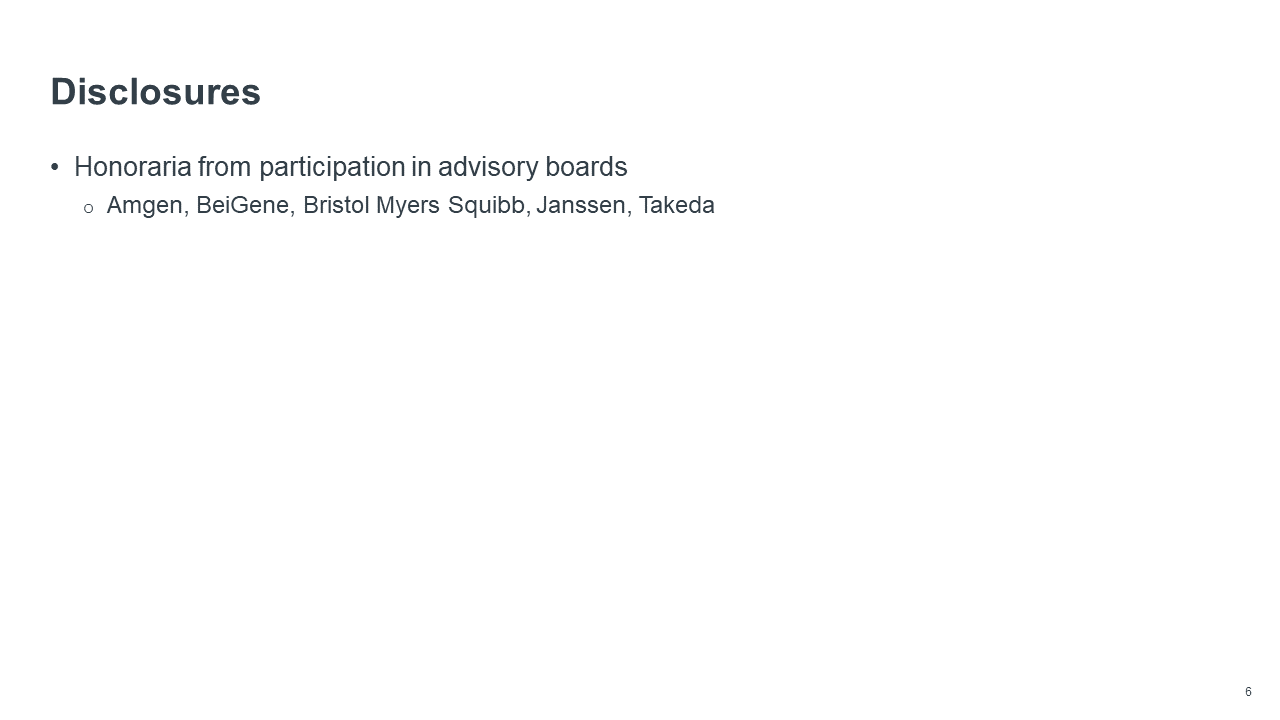Click the word "Bristol"
Image resolution: width=1280 pixels, height=720 pixels.
click(x=336, y=206)
